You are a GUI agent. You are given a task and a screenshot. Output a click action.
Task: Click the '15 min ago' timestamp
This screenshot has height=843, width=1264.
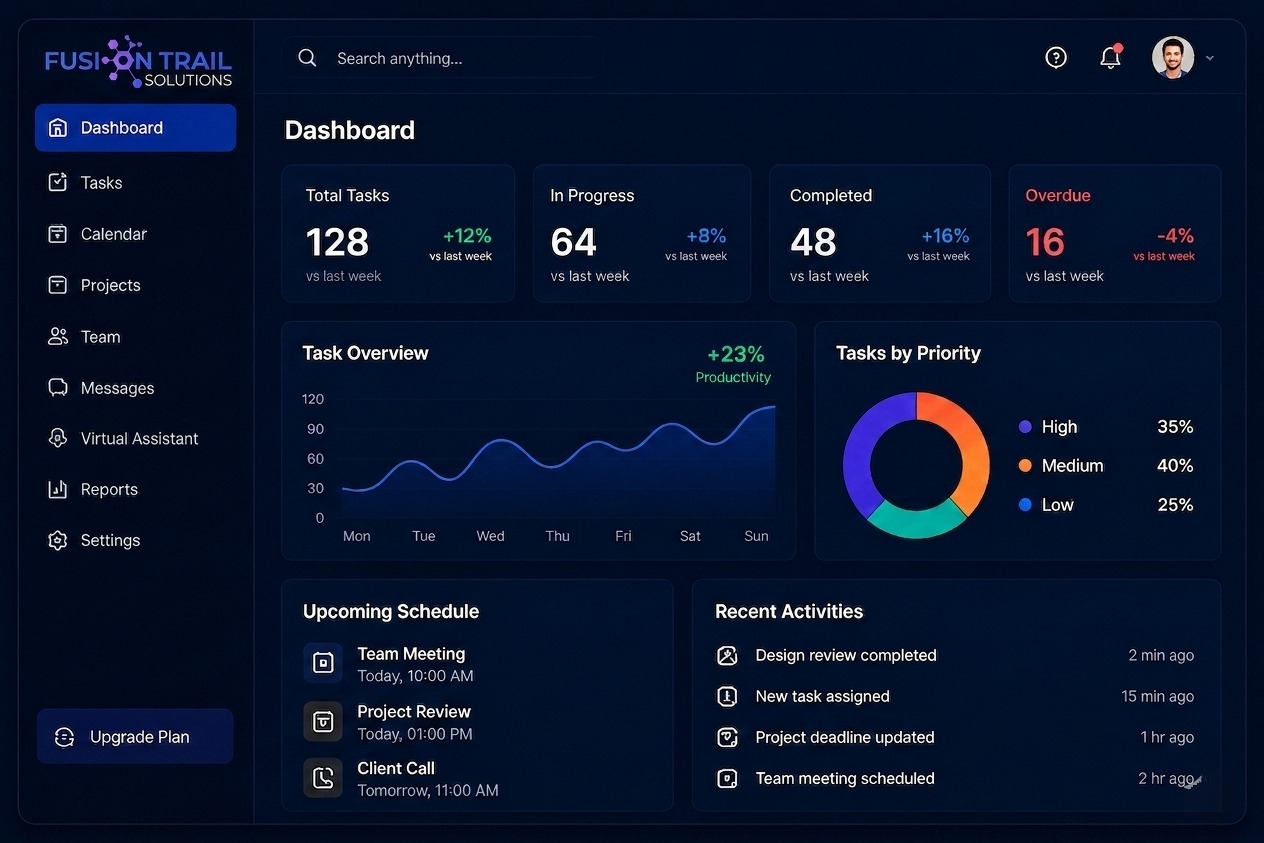[1157, 696]
